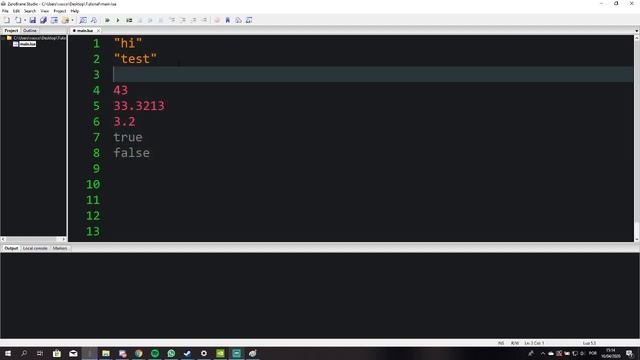The height and width of the screenshot is (360, 640).
Task: Open the editor tab list dropdown arrow
Action: pyautogui.click(x=636, y=31)
